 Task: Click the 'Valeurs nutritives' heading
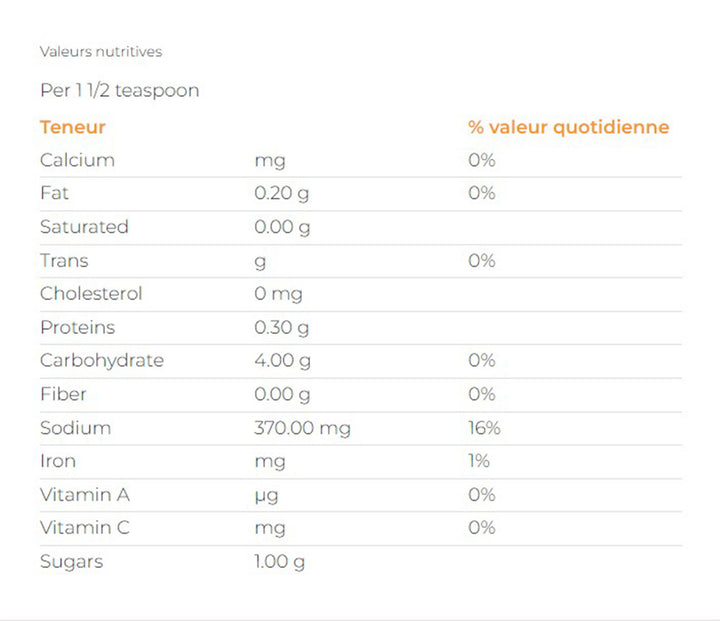coord(100,51)
